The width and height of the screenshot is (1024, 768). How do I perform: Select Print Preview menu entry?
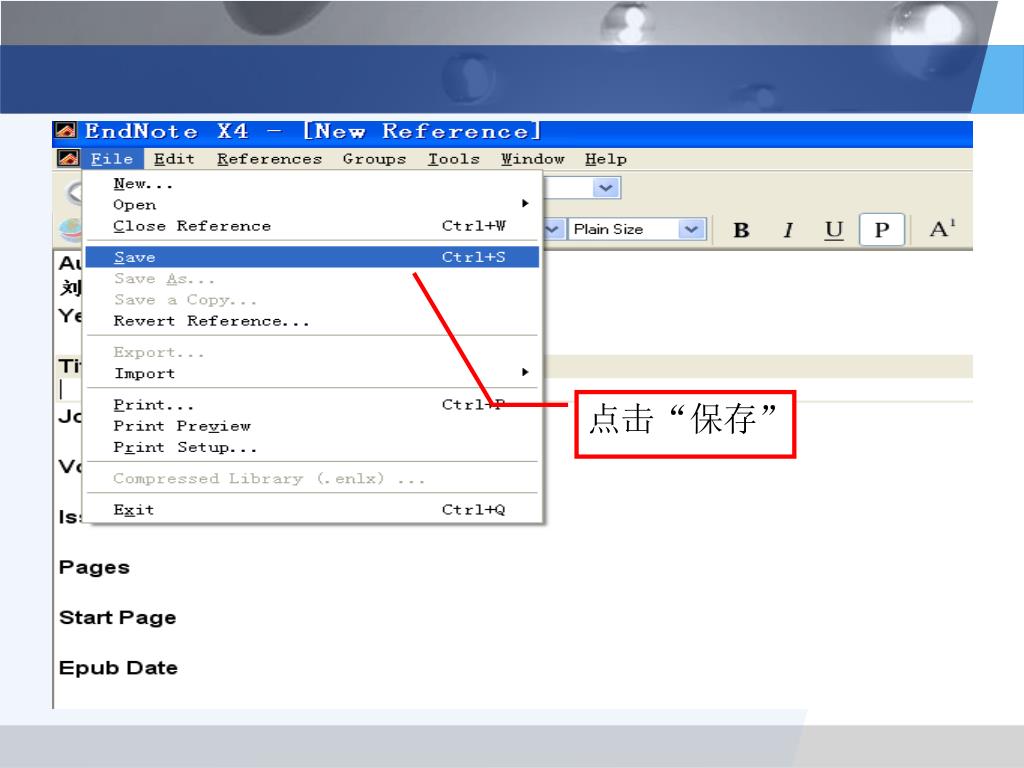tap(312, 426)
